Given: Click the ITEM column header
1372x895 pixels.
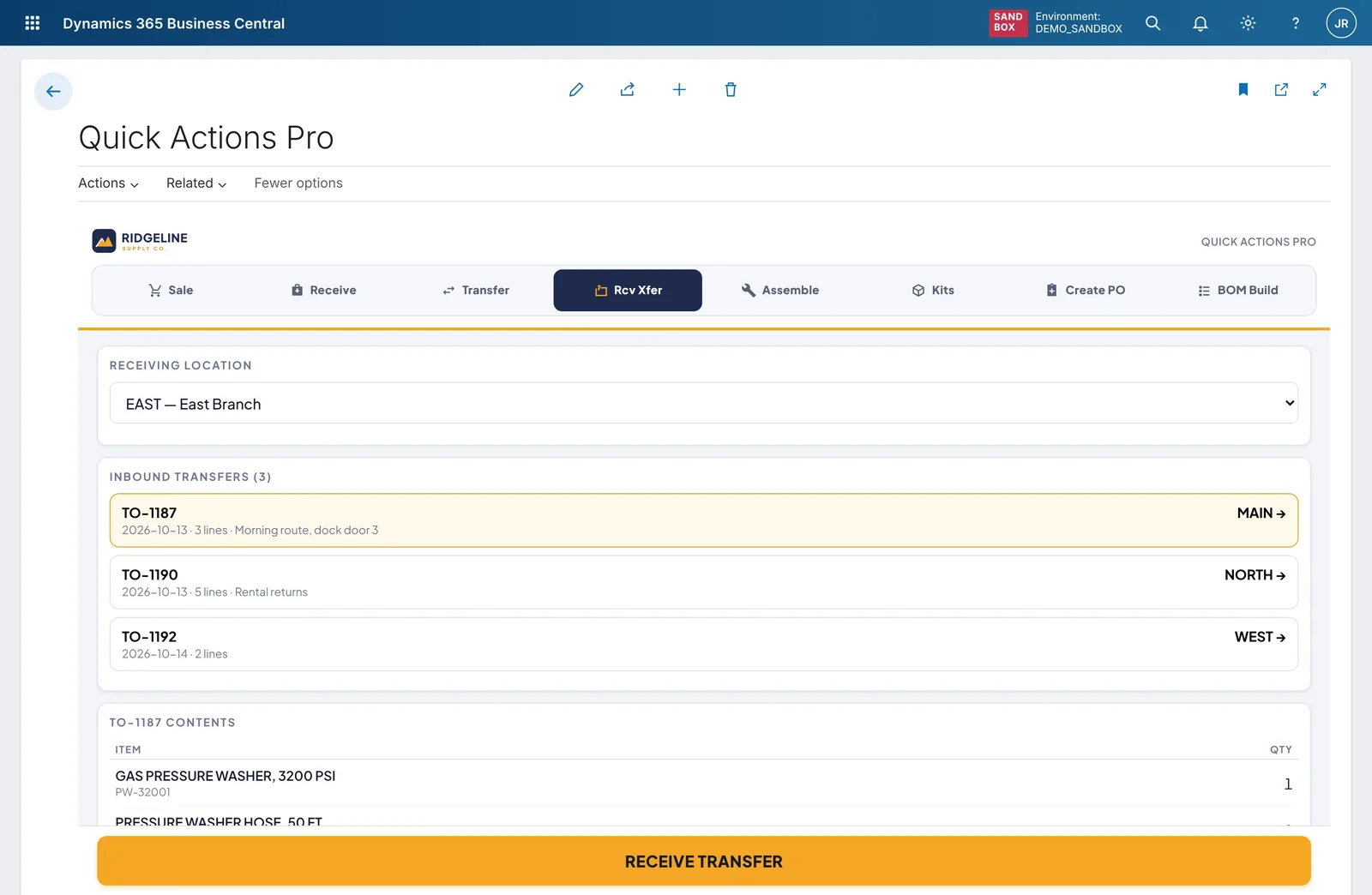Looking at the screenshot, I should (x=128, y=749).
